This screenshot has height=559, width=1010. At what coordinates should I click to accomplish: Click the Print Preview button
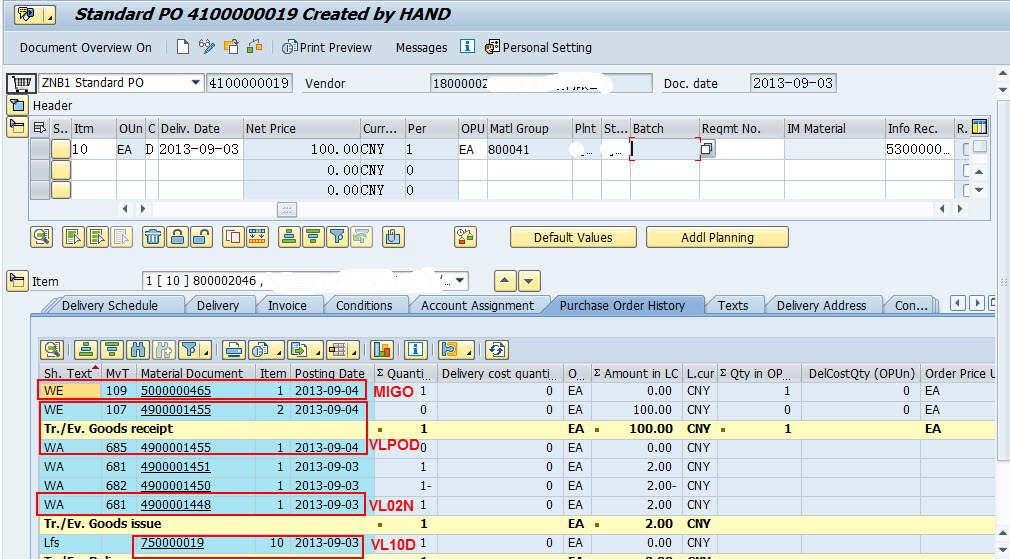click(x=327, y=48)
